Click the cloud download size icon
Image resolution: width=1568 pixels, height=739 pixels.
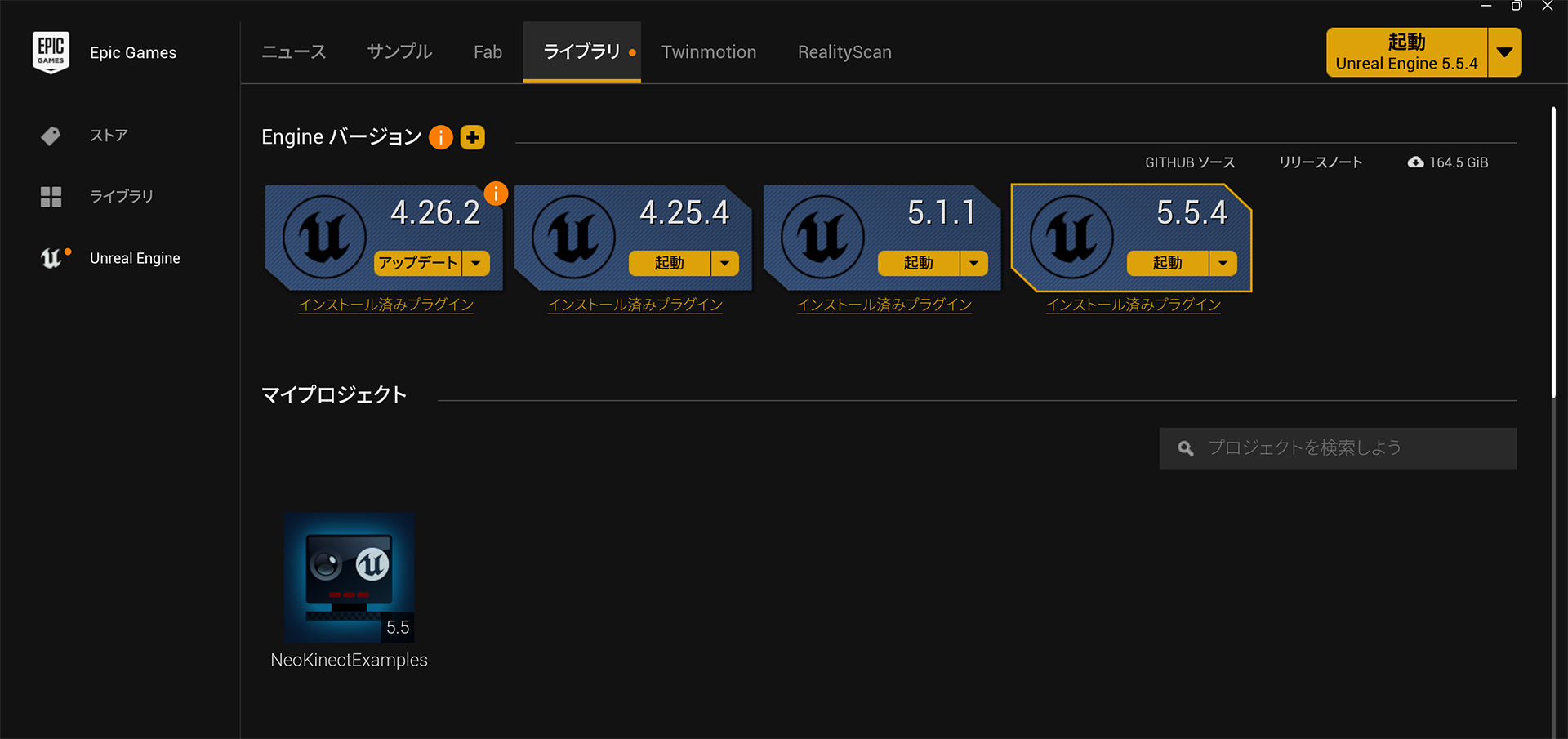[x=1415, y=162]
